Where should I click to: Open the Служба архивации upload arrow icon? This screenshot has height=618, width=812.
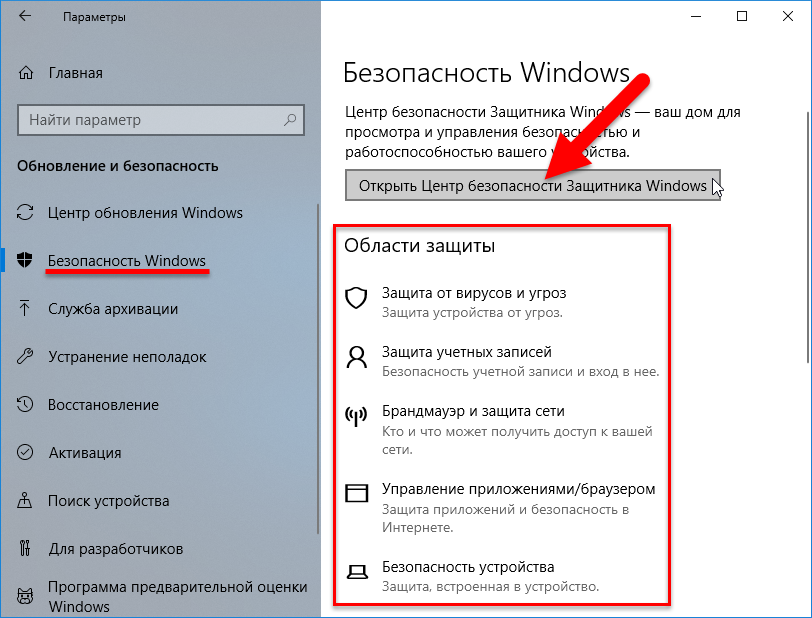24,308
